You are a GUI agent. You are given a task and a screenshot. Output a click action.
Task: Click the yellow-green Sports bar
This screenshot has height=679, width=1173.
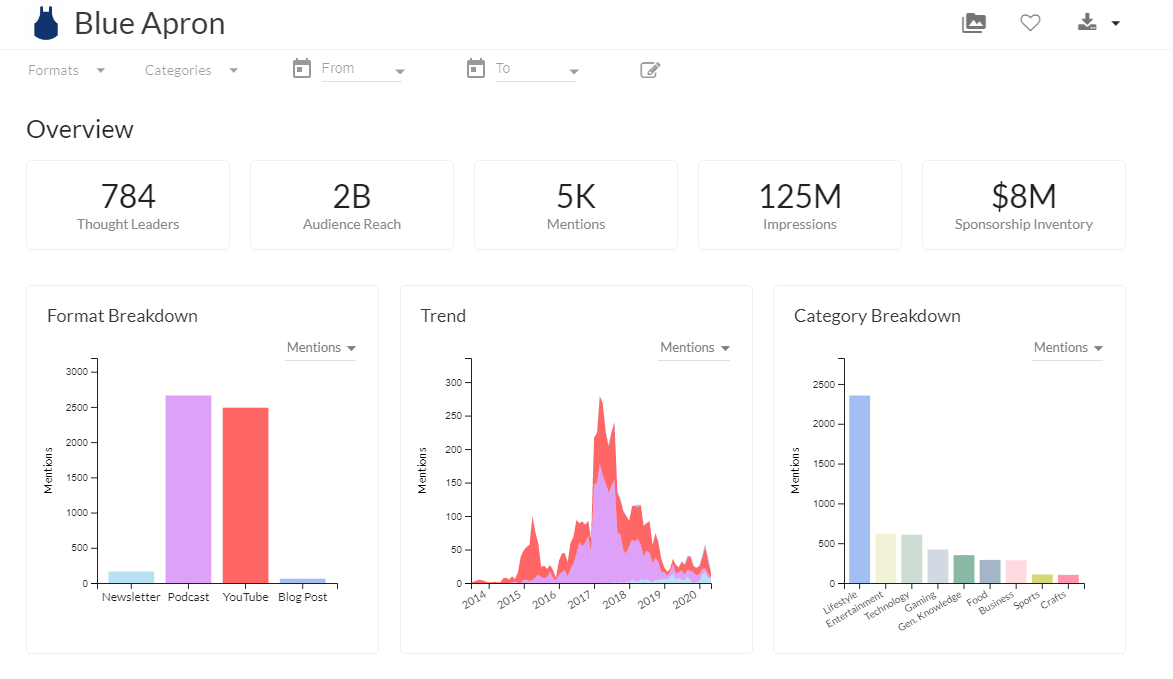pyautogui.click(x=1042, y=579)
